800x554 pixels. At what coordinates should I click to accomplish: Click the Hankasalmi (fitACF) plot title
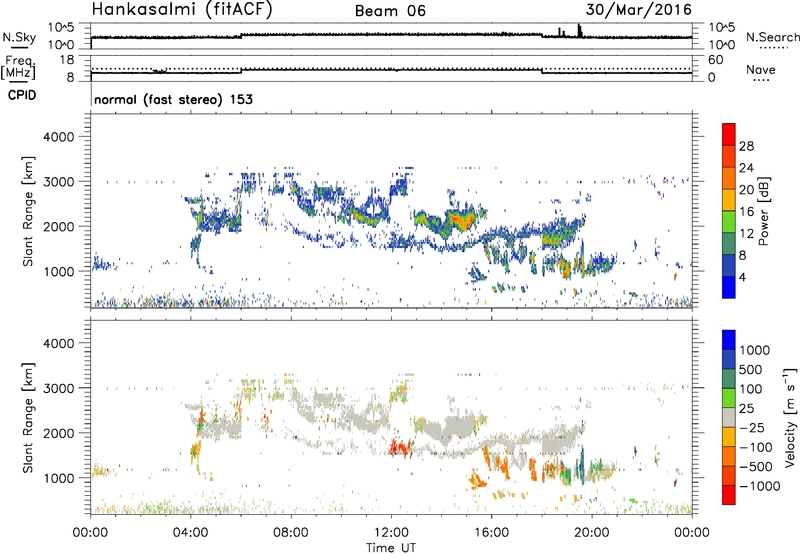pos(182,10)
